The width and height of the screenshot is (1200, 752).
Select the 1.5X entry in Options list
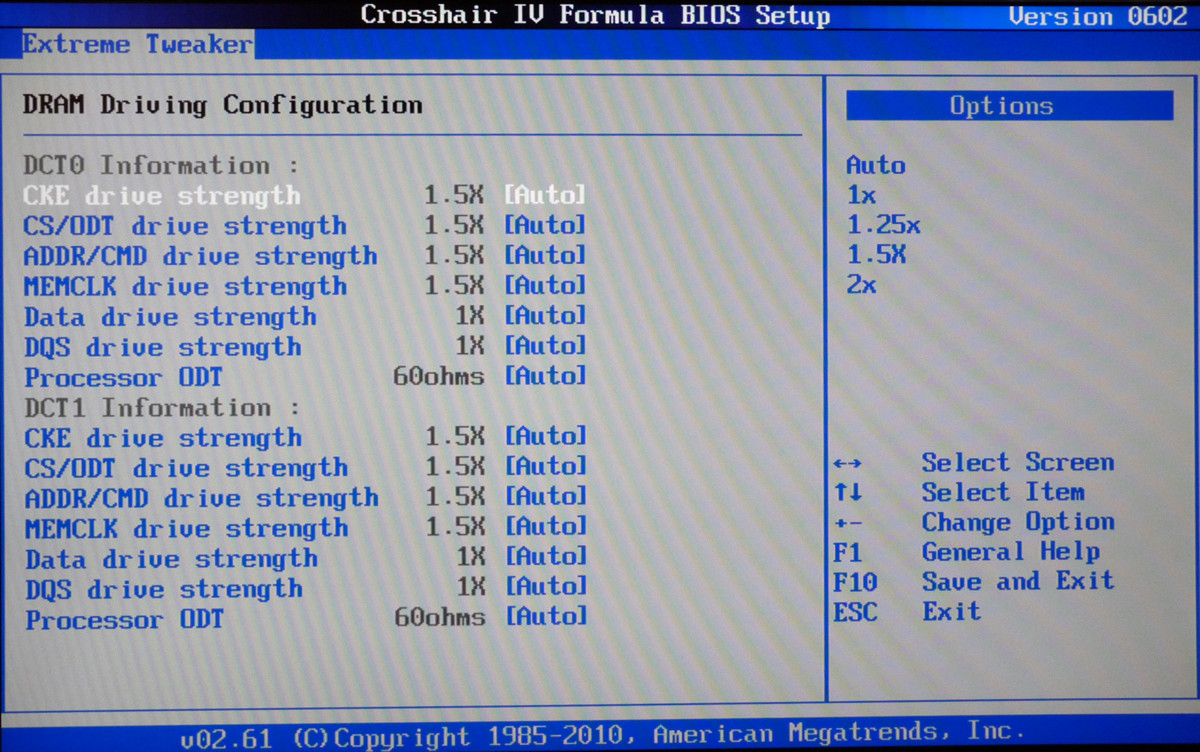[876, 255]
